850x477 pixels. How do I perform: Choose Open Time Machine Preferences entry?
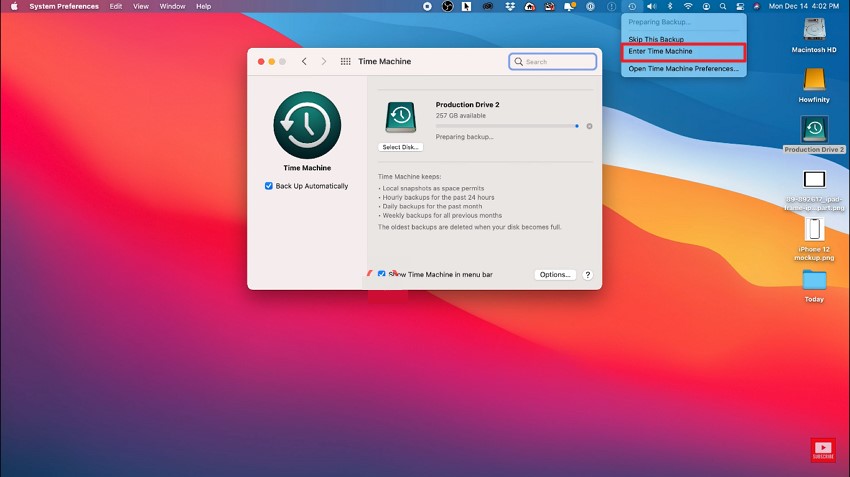[683, 69]
